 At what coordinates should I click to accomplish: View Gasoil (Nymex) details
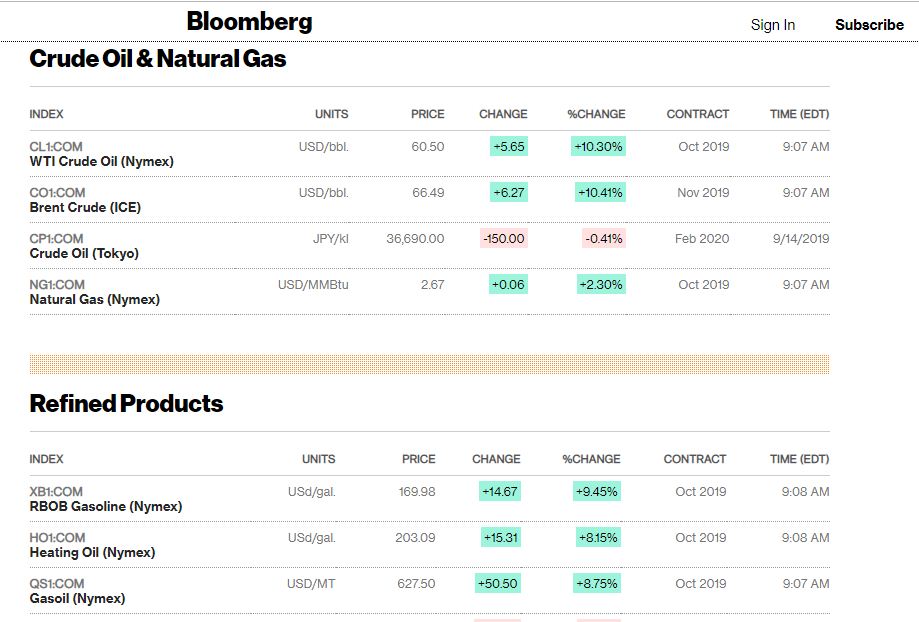(x=77, y=598)
